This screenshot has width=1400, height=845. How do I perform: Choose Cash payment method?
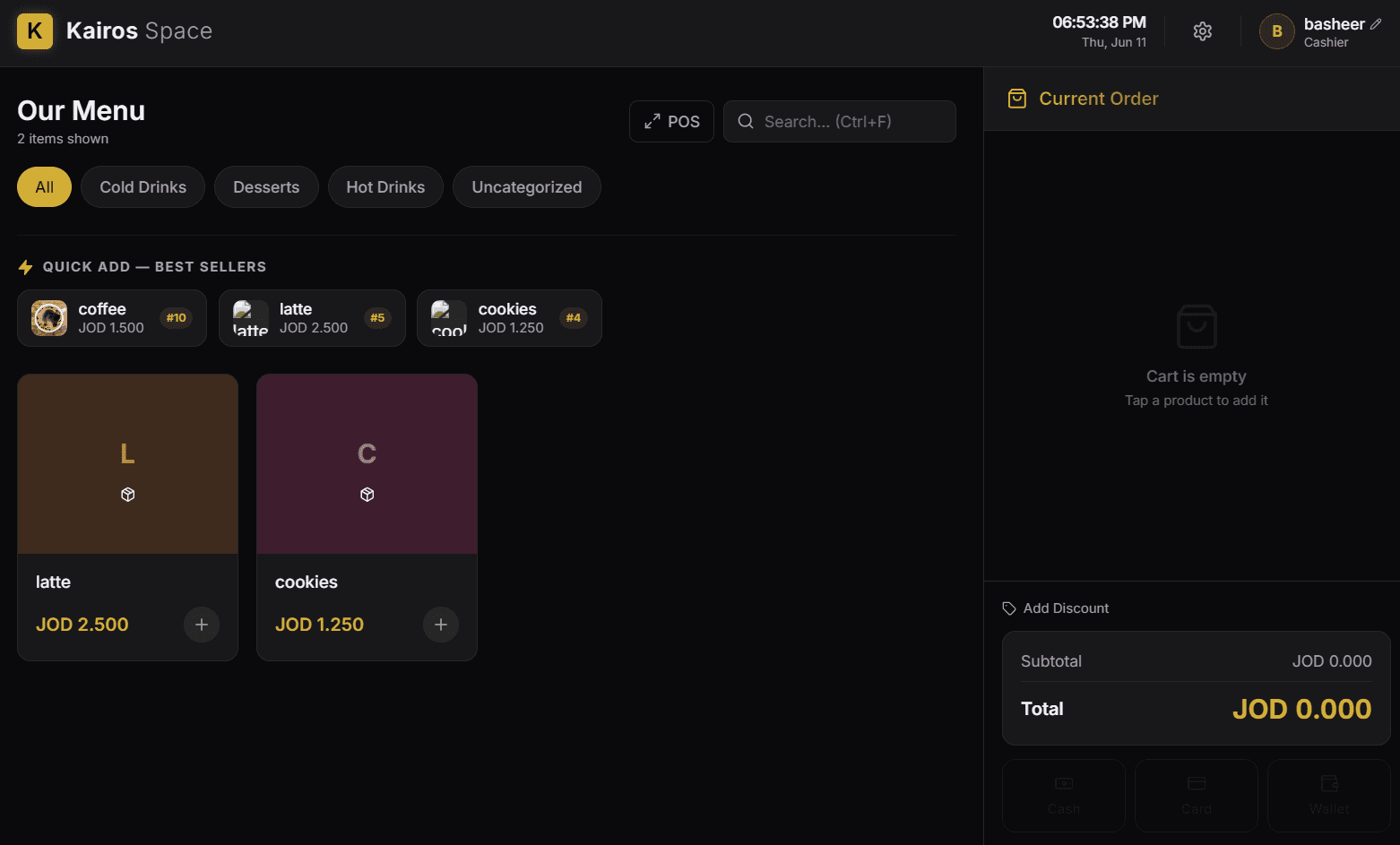click(x=1064, y=796)
